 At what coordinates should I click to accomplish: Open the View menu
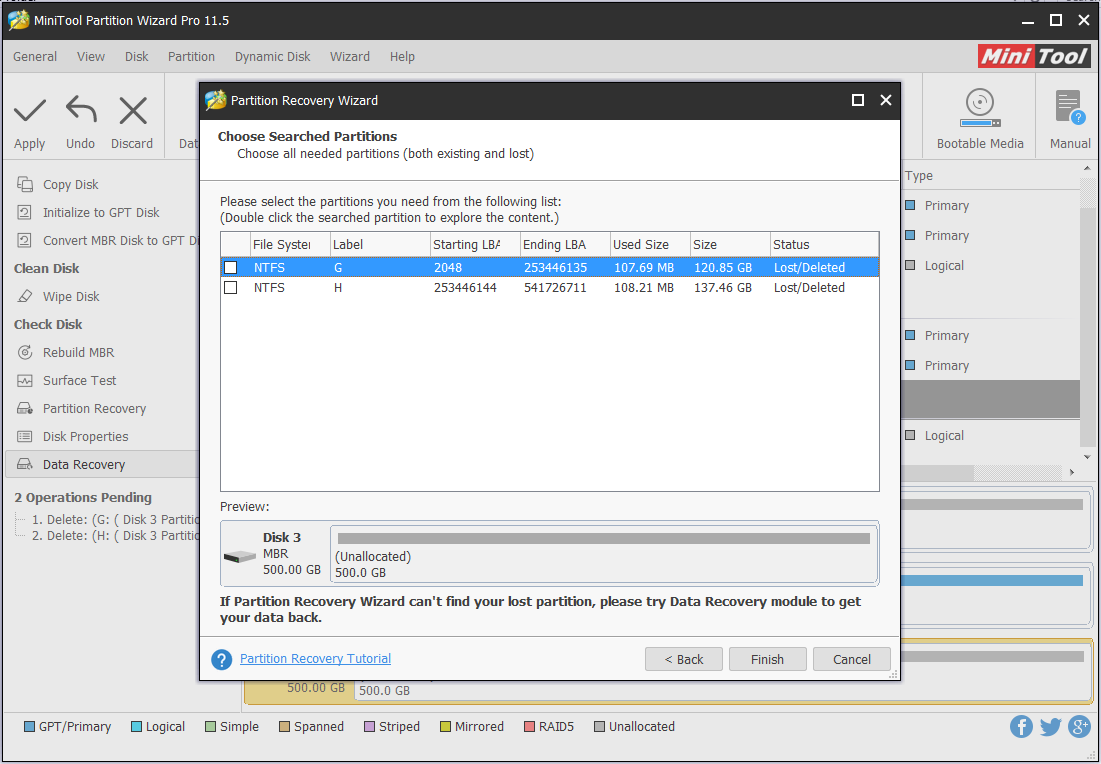coord(91,57)
